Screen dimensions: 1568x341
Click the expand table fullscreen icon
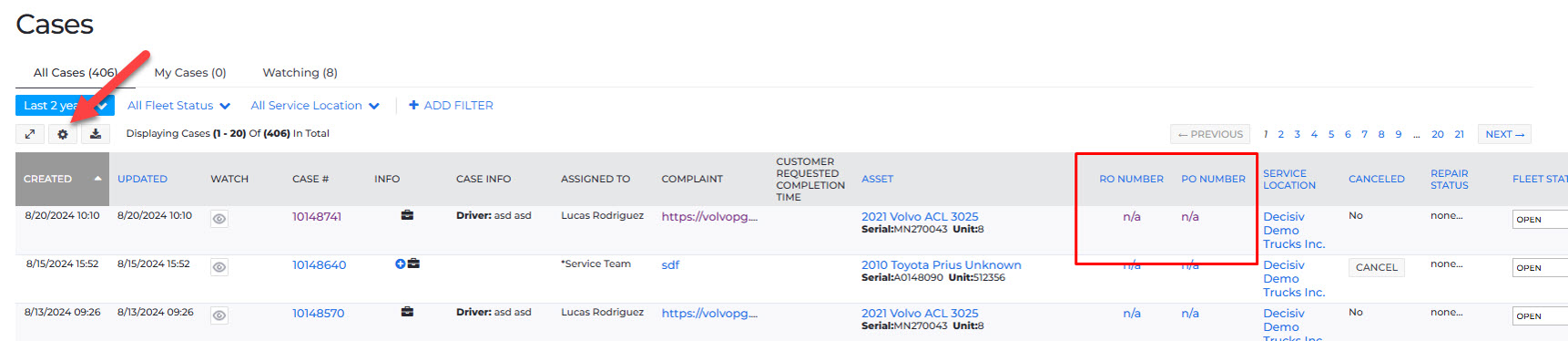tap(30, 134)
